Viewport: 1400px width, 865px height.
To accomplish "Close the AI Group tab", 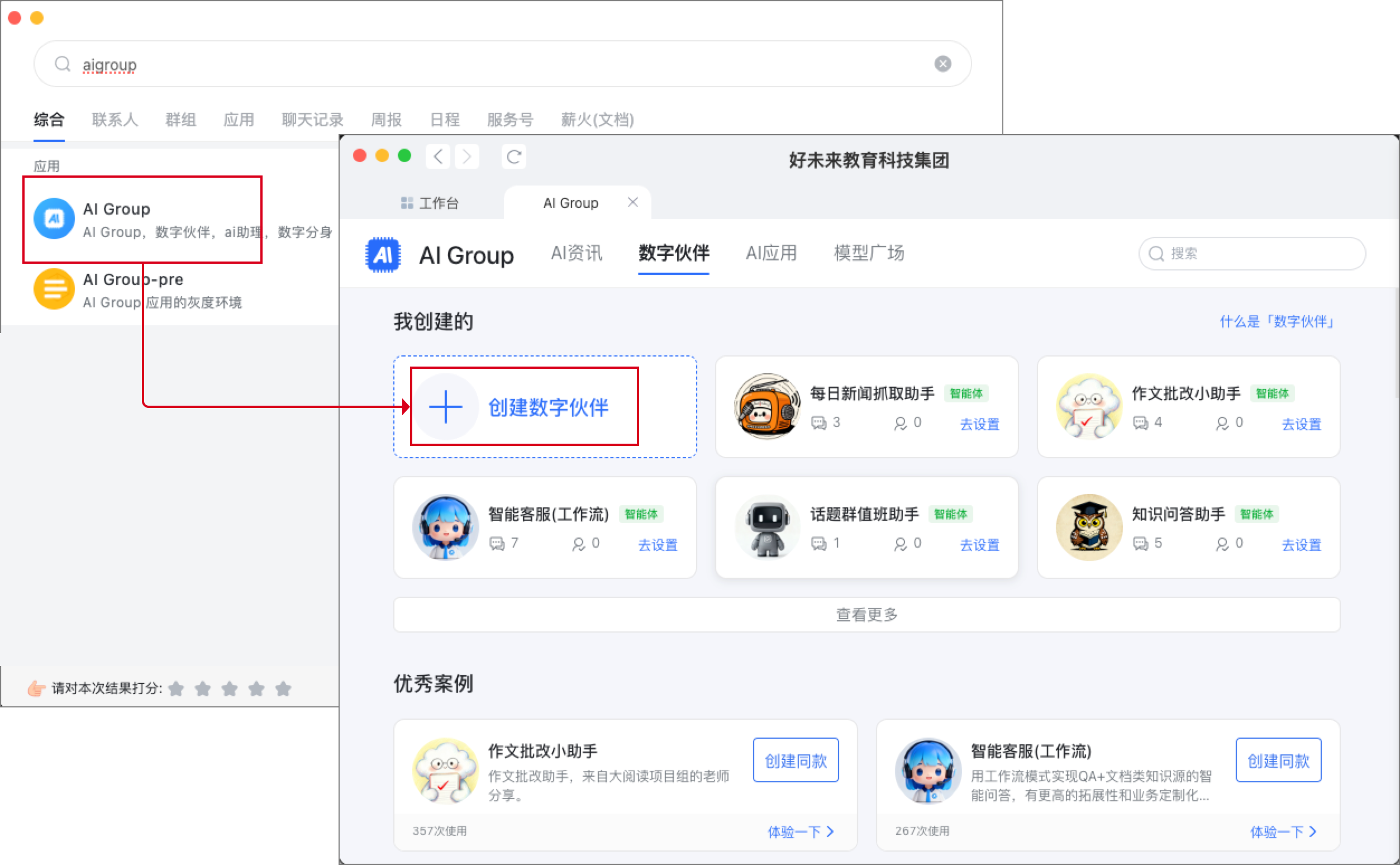I will click(632, 202).
